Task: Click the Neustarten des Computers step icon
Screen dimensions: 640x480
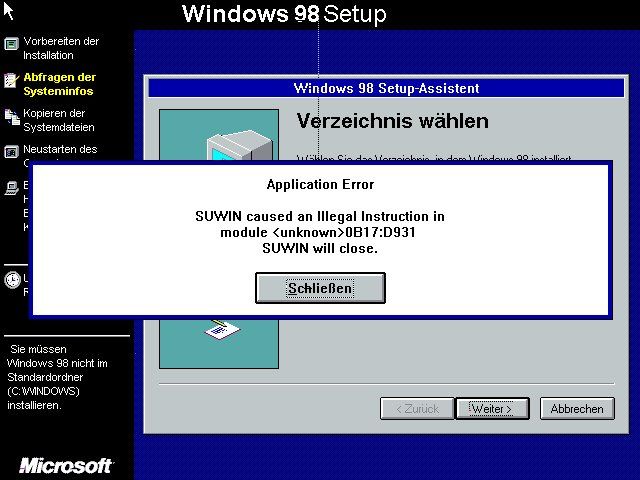Action: (11, 151)
